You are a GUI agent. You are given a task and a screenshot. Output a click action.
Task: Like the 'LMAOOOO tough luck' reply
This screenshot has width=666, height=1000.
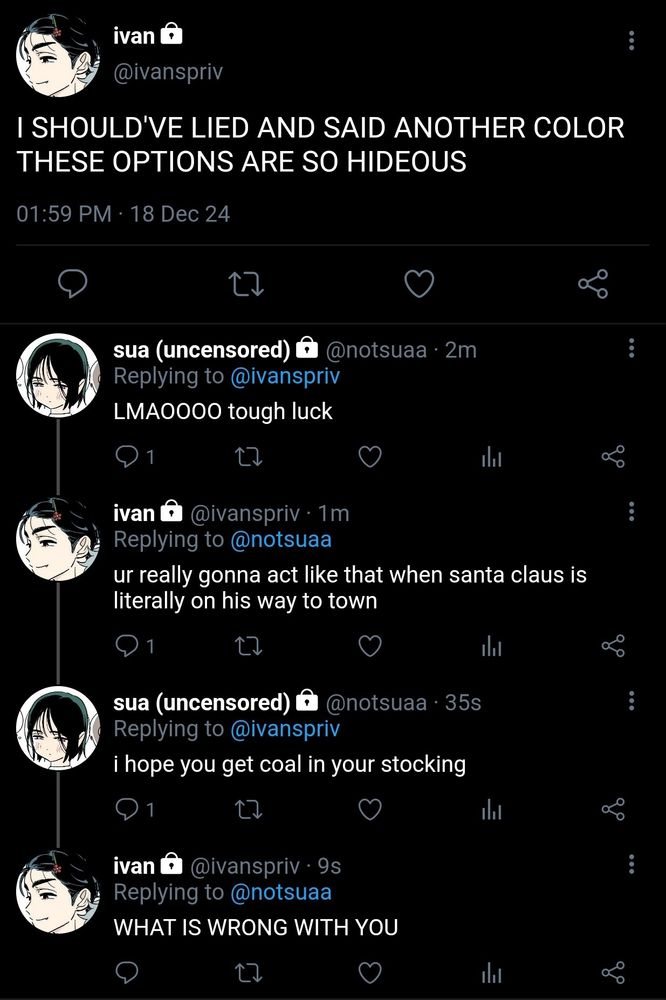(x=370, y=457)
